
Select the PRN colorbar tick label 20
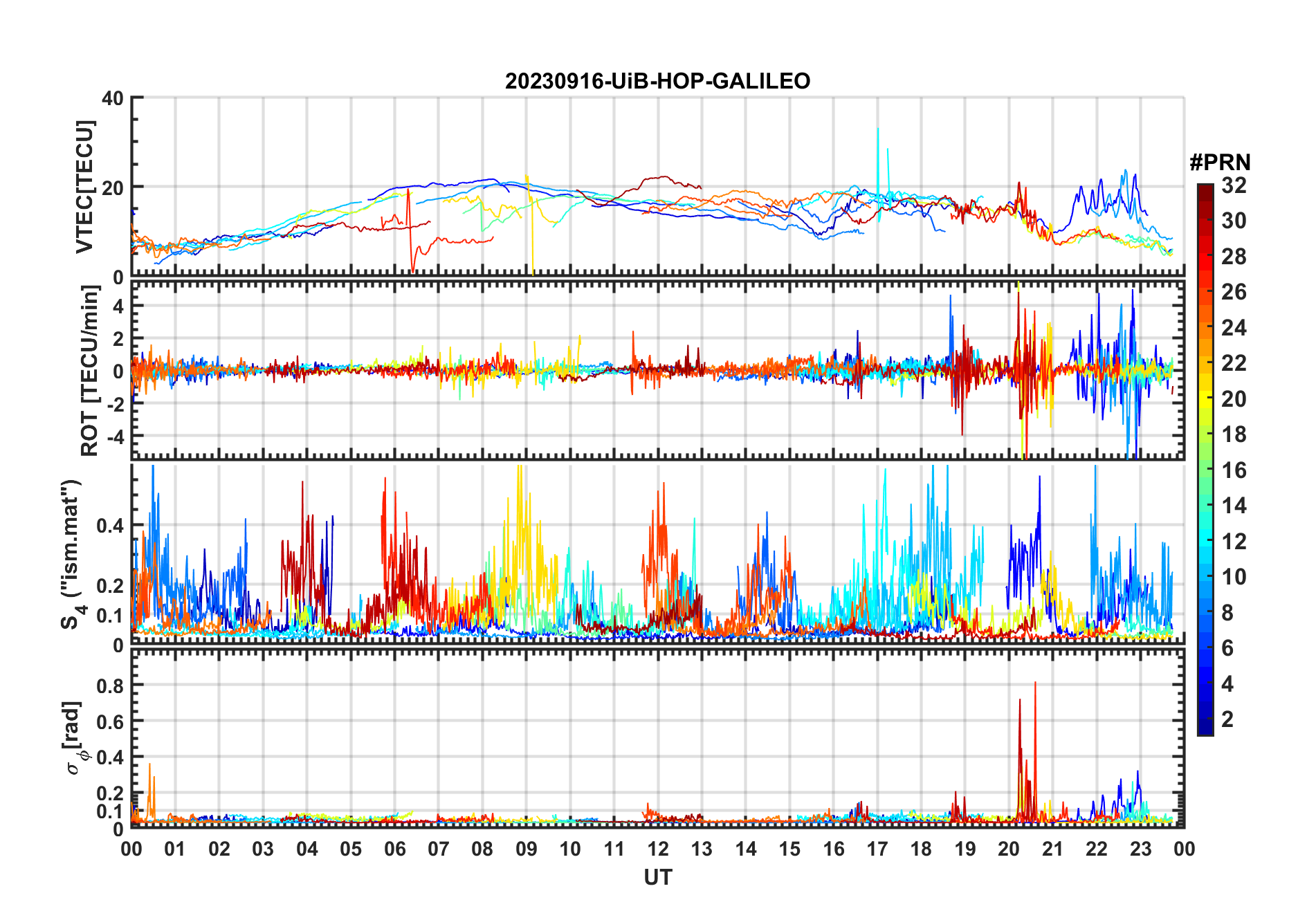tap(1234, 398)
